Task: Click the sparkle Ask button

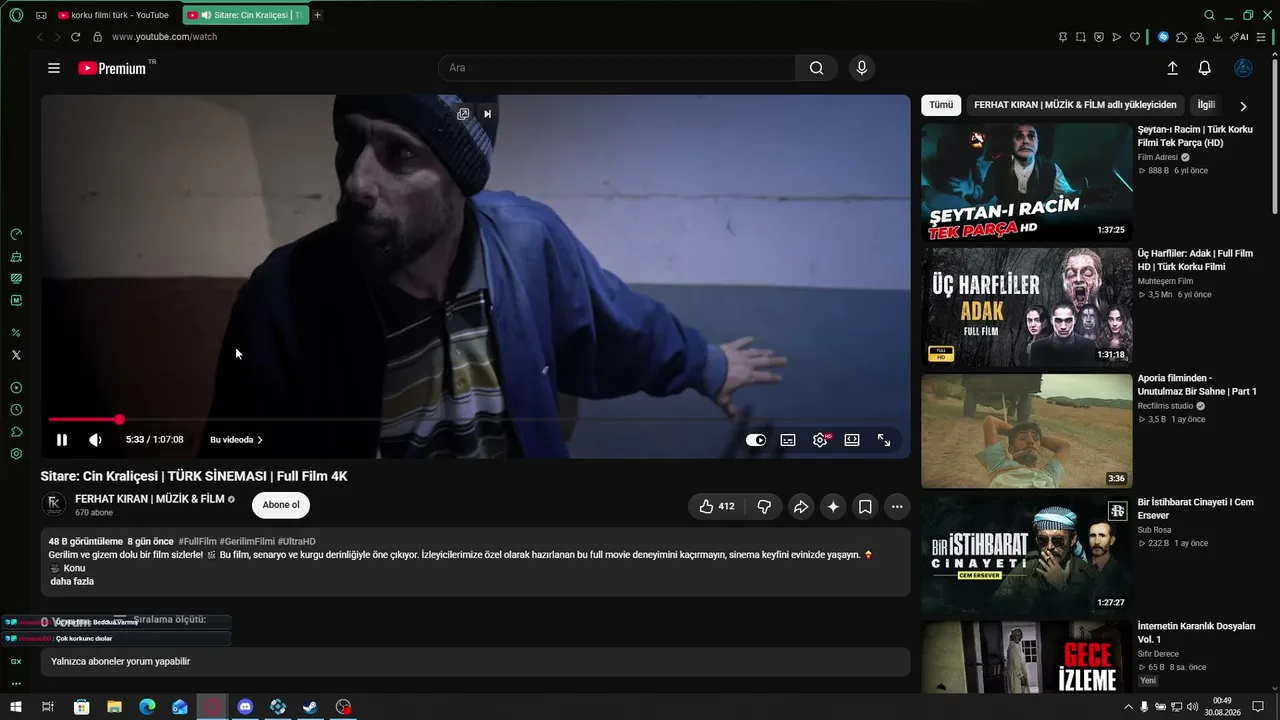Action: (833, 506)
